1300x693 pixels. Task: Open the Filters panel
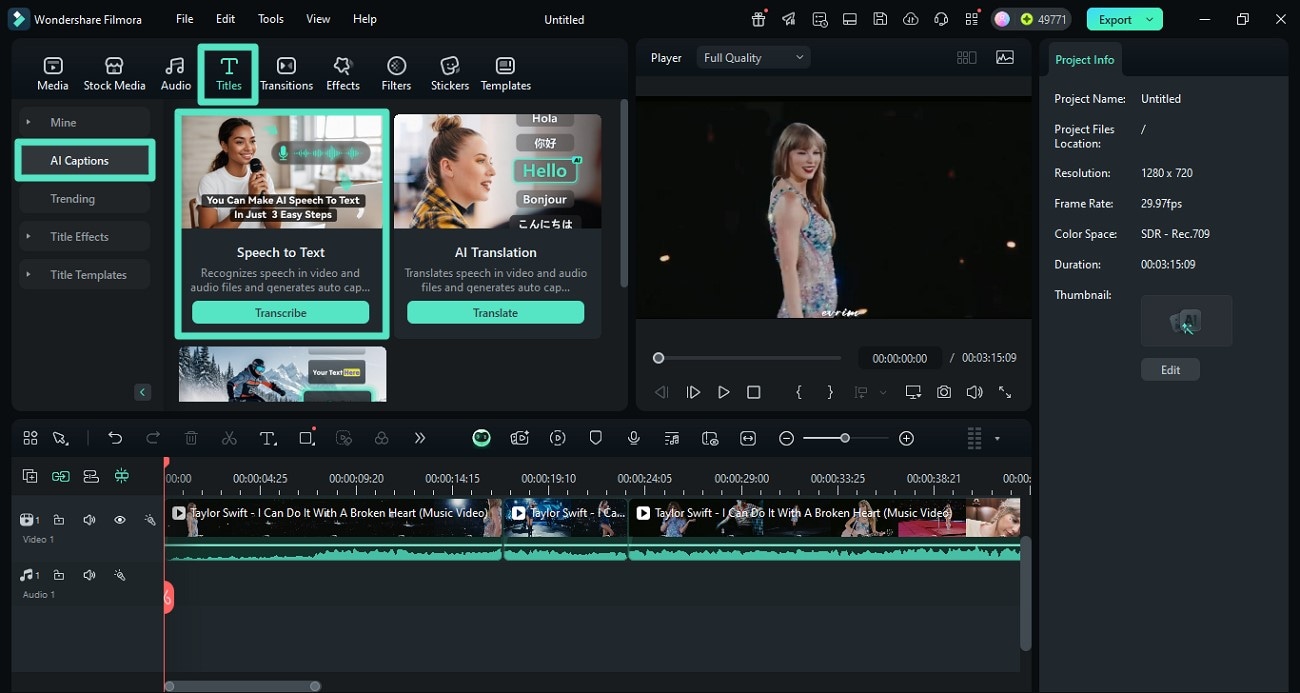click(396, 73)
